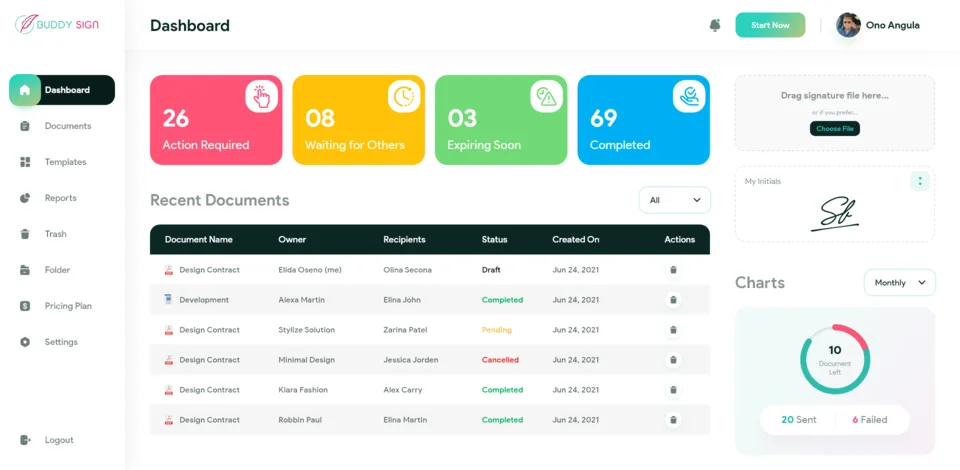Click the warning clock icon on Expiring Soon card

click(x=546, y=97)
